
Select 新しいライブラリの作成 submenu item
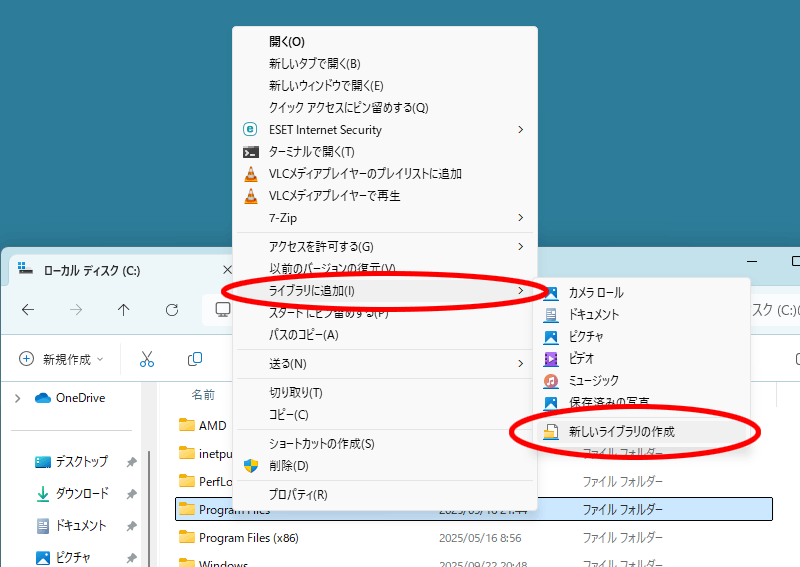[621, 432]
